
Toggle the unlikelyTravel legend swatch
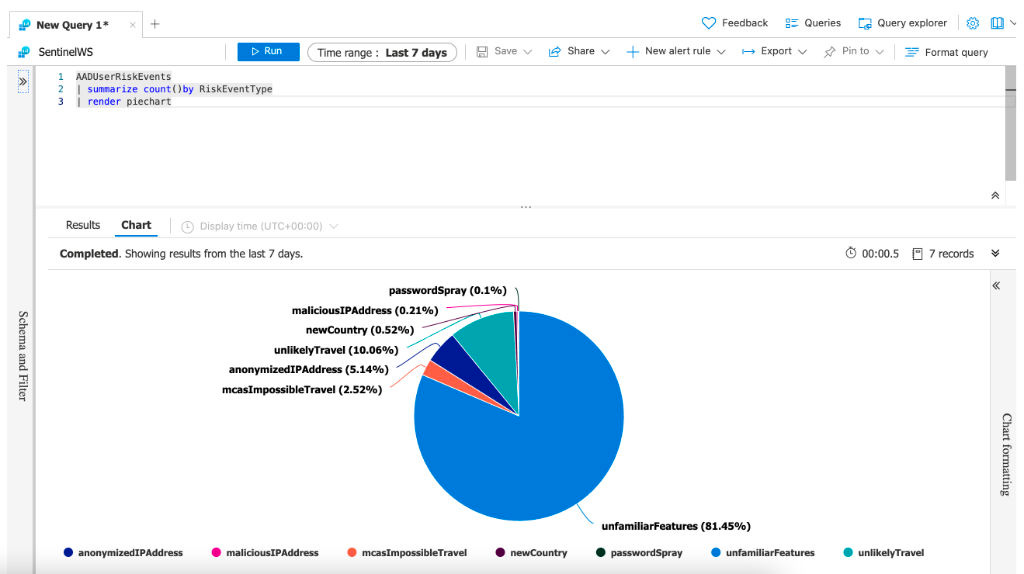coord(848,552)
